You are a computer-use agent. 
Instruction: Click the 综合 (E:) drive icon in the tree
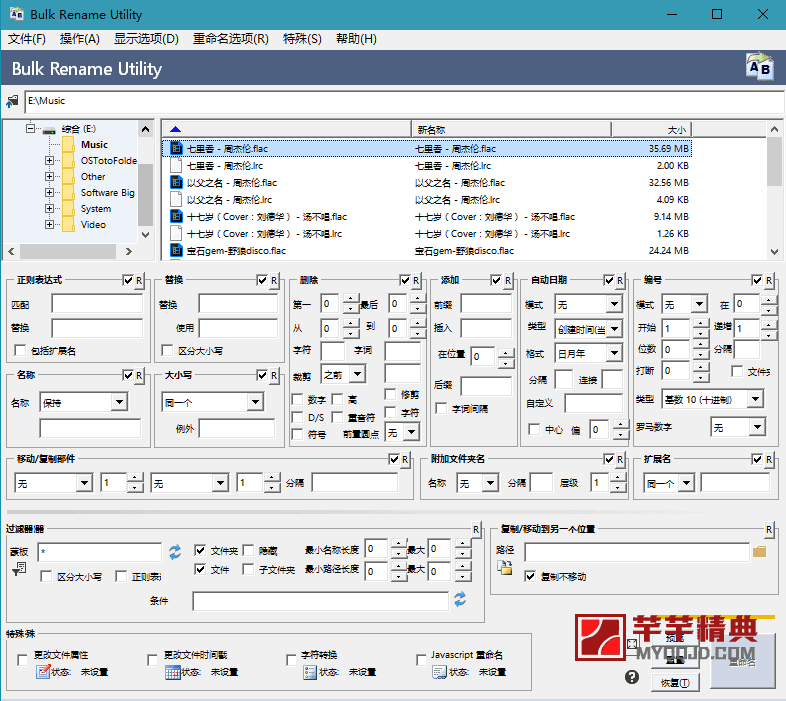point(49,129)
